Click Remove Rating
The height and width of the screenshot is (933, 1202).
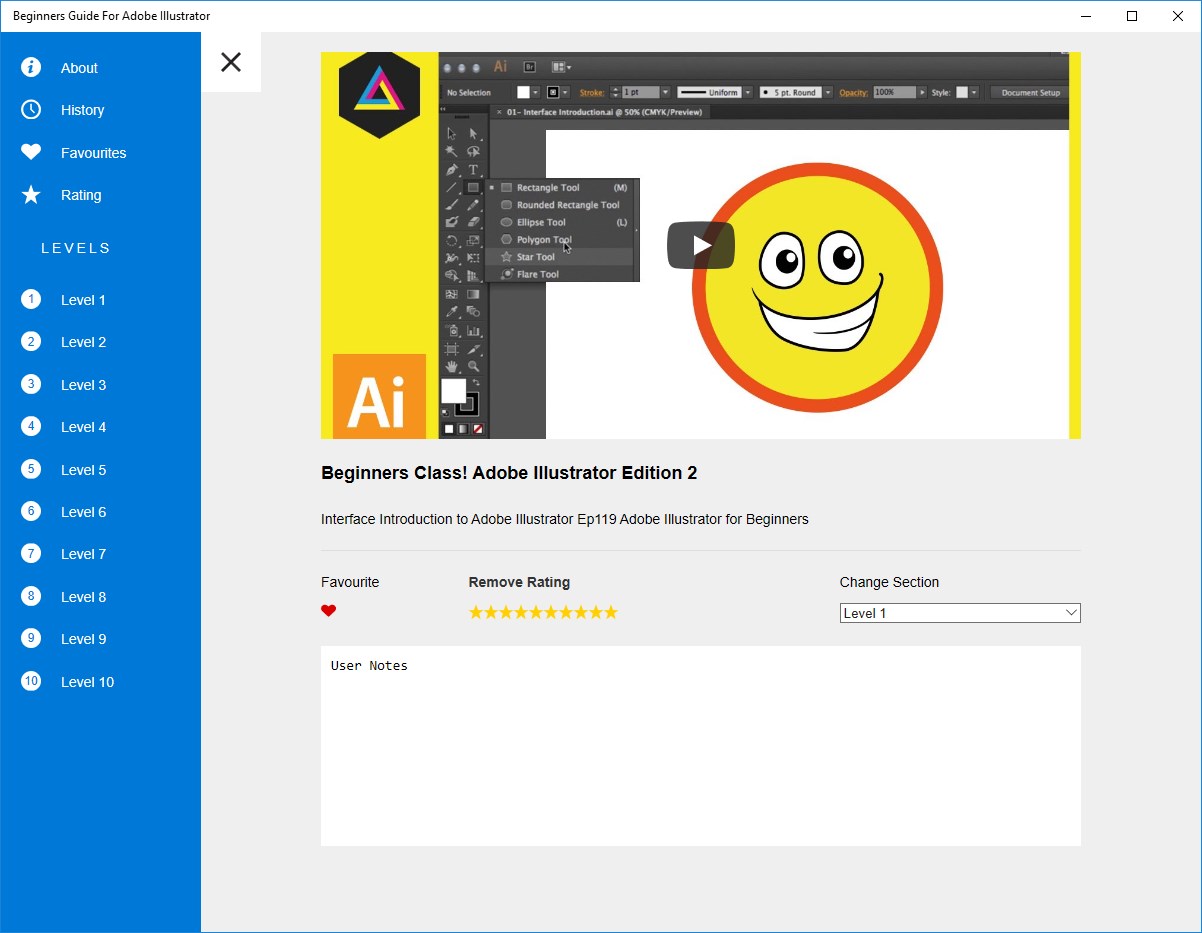519,582
